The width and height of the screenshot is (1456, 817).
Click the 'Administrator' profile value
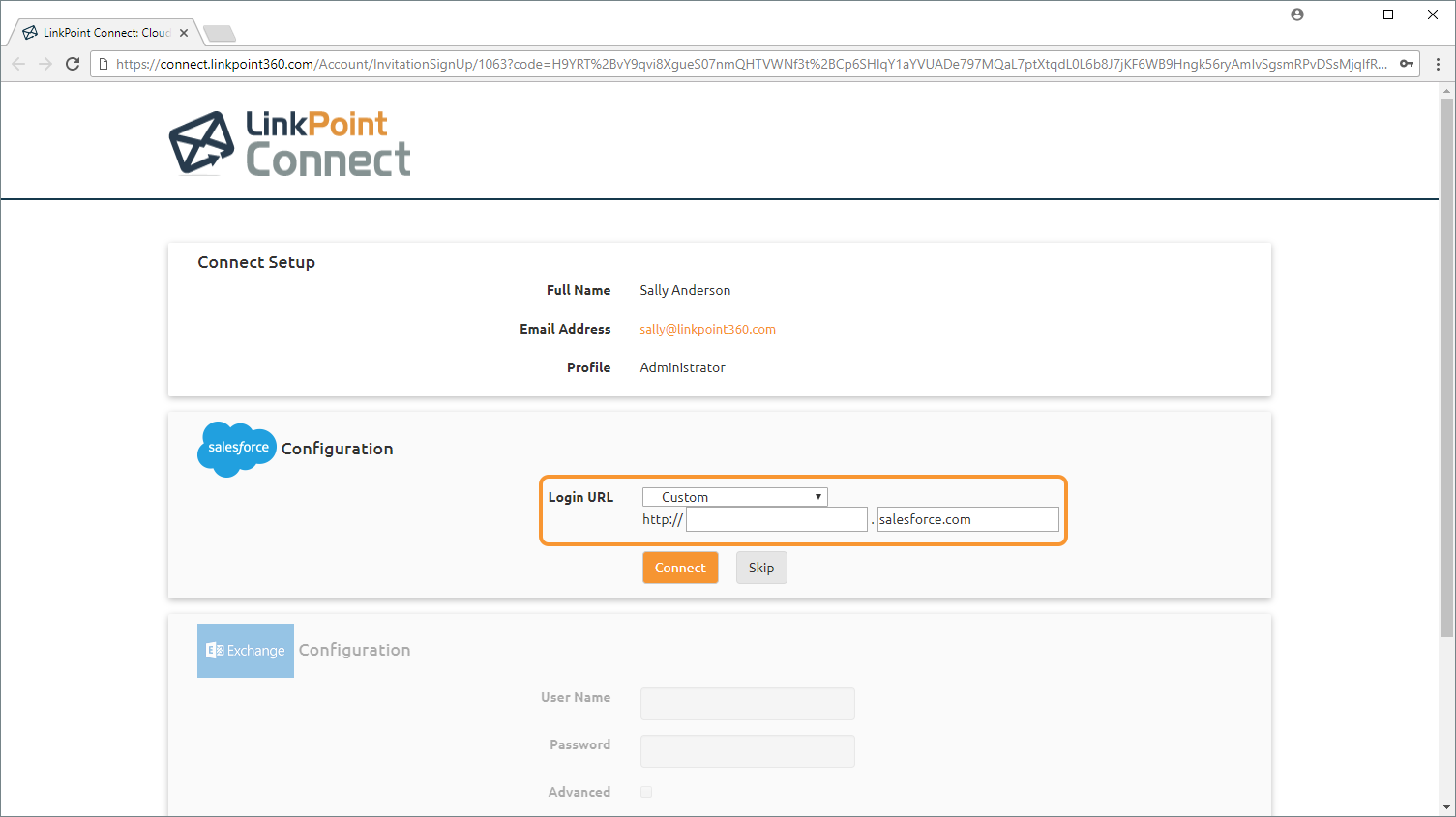pyautogui.click(x=682, y=367)
